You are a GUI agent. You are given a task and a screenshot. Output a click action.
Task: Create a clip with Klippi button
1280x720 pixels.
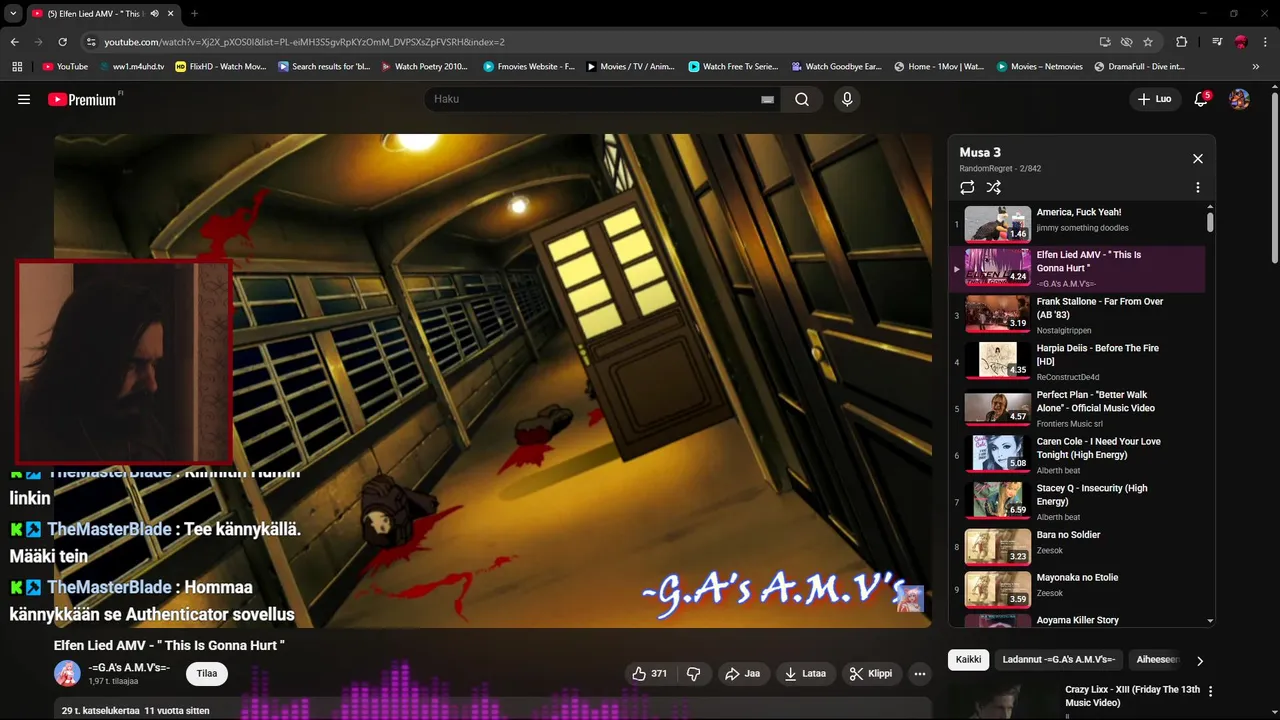[x=870, y=674]
